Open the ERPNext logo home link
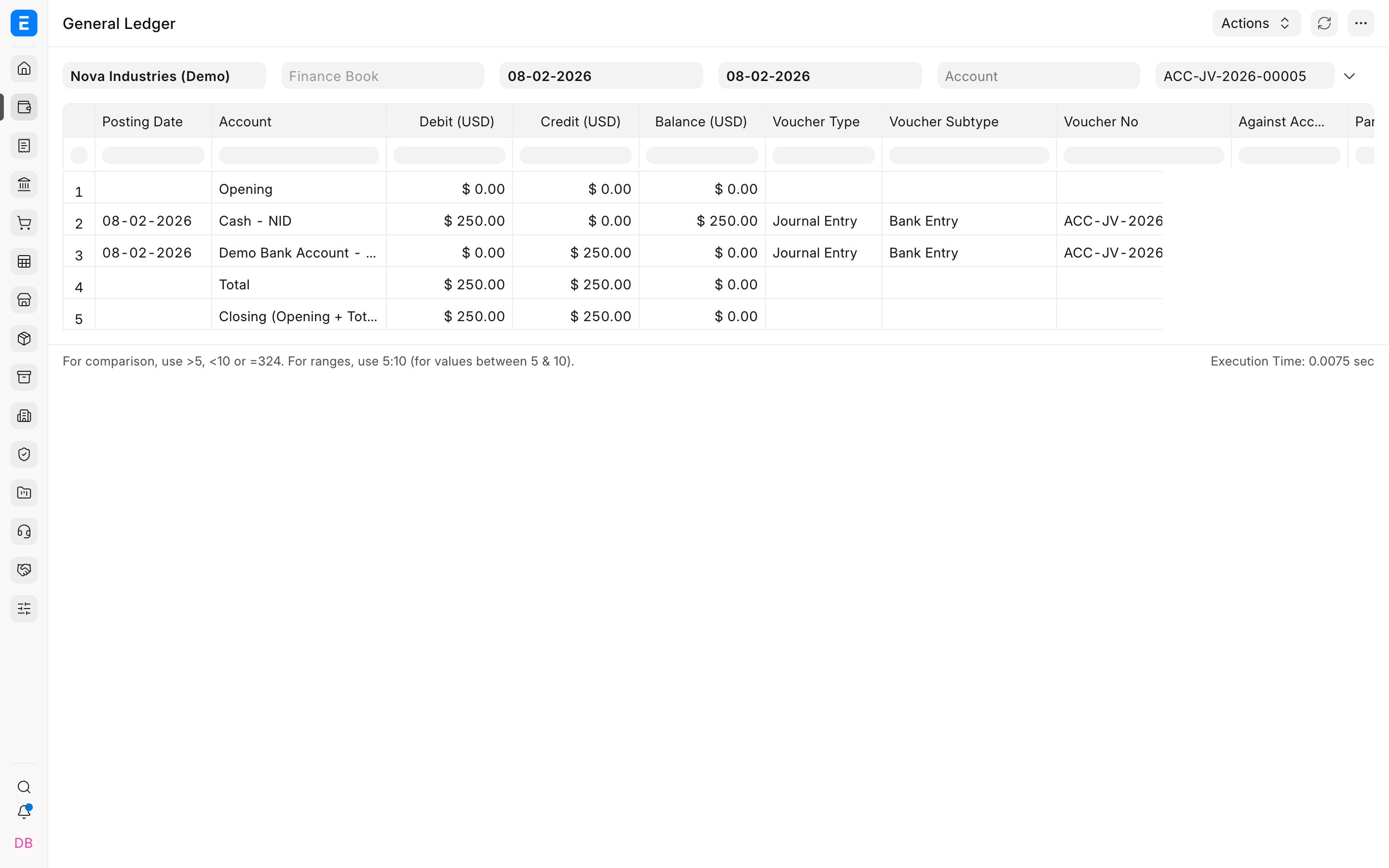The width and height of the screenshot is (1389, 868). (24, 23)
